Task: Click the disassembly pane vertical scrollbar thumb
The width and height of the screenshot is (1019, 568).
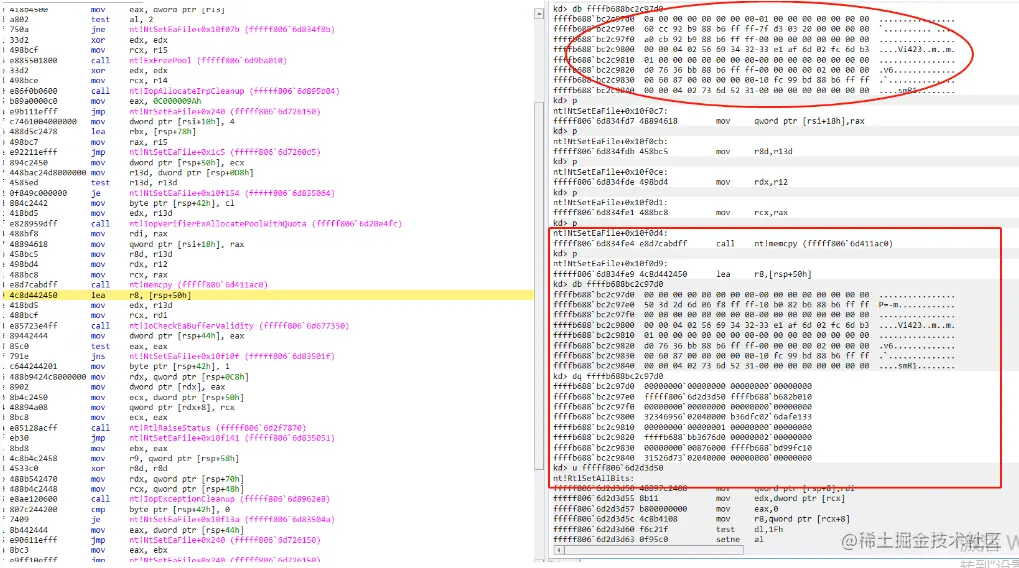Action: [x=539, y=285]
